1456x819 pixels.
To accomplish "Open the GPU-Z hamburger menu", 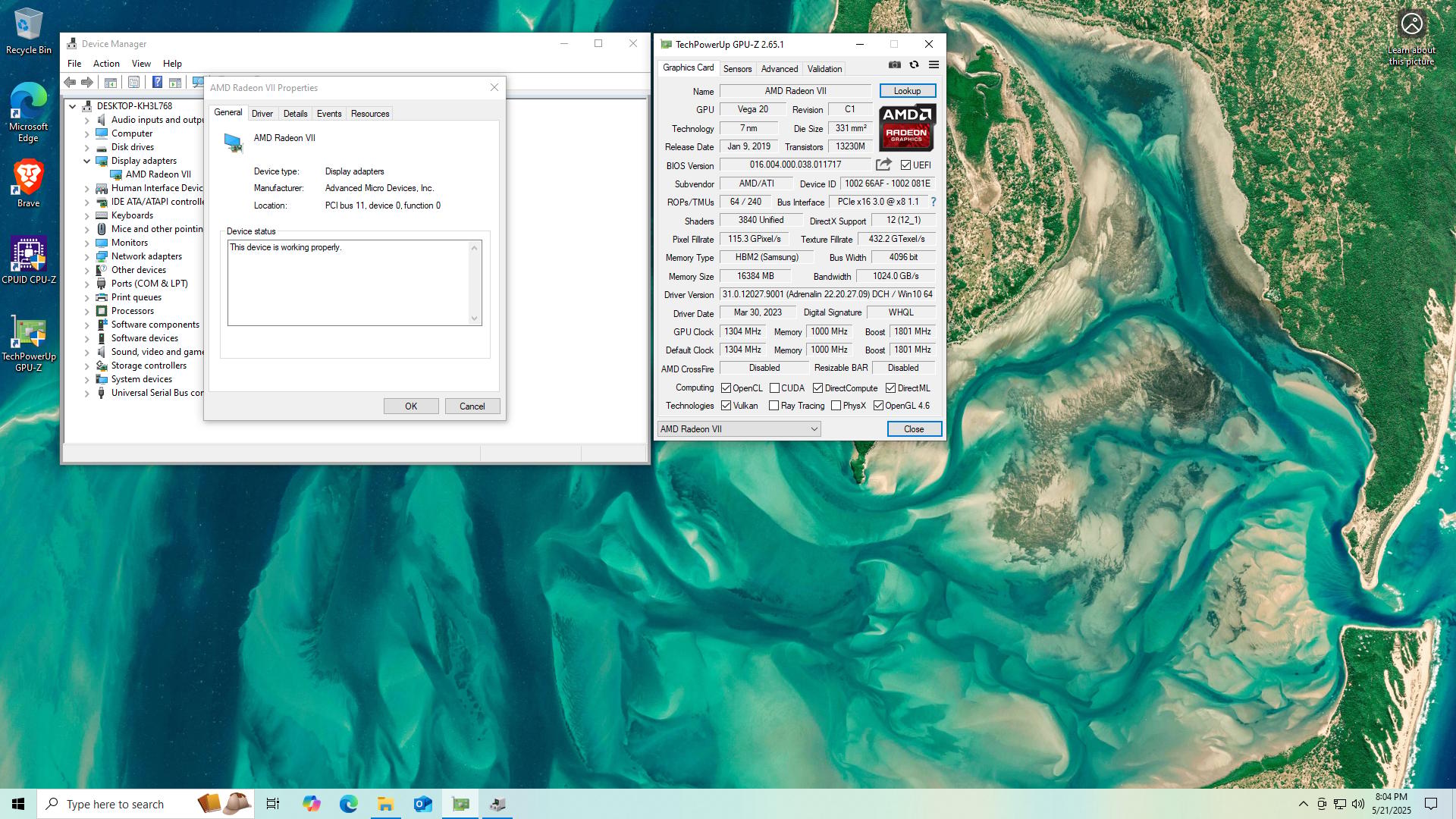I will pyautogui.click(x=934, y=65).
